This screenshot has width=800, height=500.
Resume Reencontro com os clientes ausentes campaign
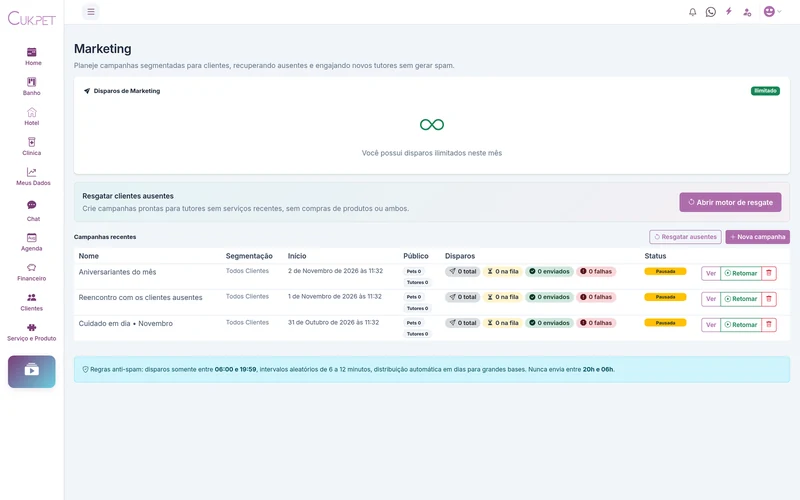[x=741, y=299]
